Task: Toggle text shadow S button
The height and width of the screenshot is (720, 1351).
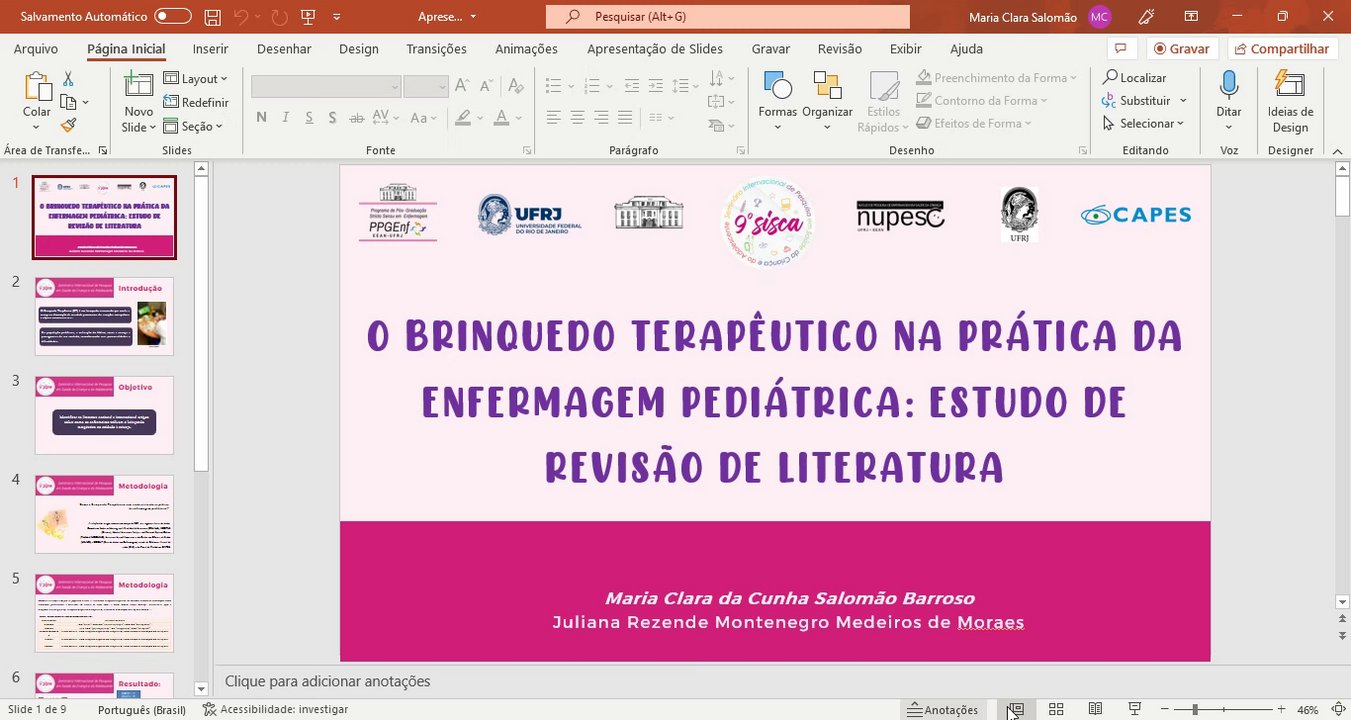Action: pyautogui.click(x=333, y=118)
